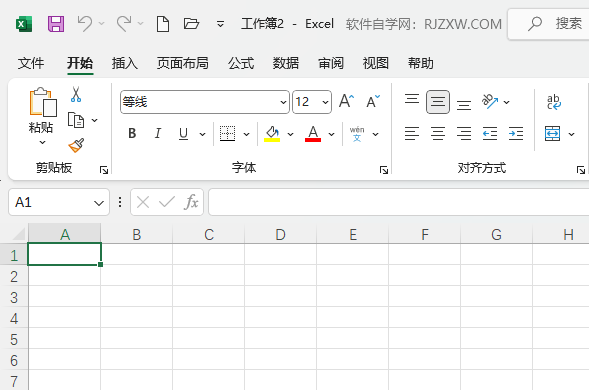Increase the indent
This screenshot has width=589, height=390.
click(x=516, y=134)
